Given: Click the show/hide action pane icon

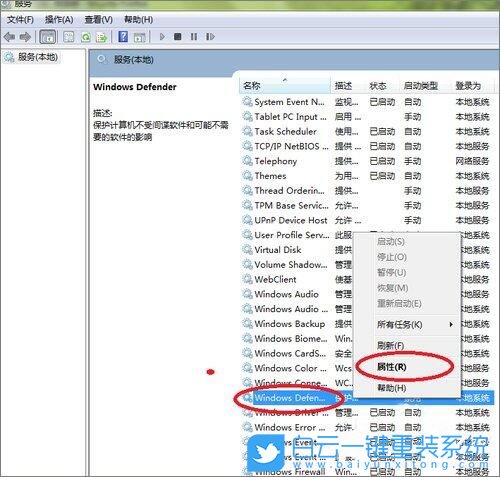Looking at the screenshot, I should pyautogui.click(x=139, y=37).
